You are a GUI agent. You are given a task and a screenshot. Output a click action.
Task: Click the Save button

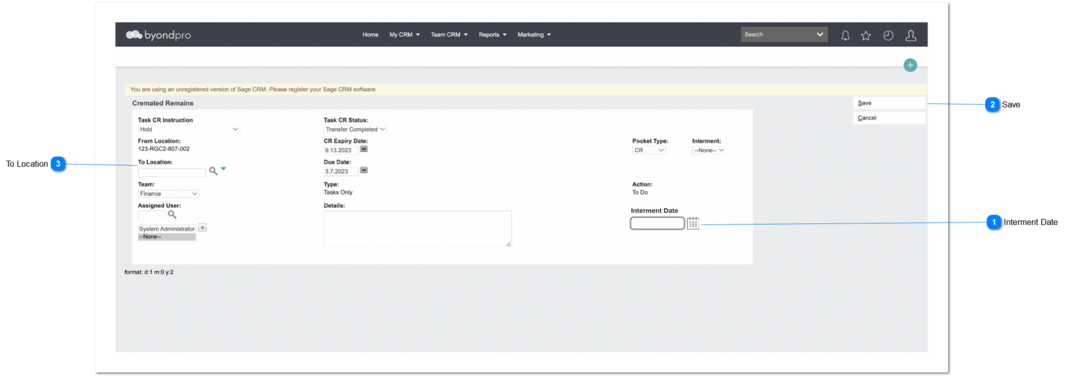[889, 103]
